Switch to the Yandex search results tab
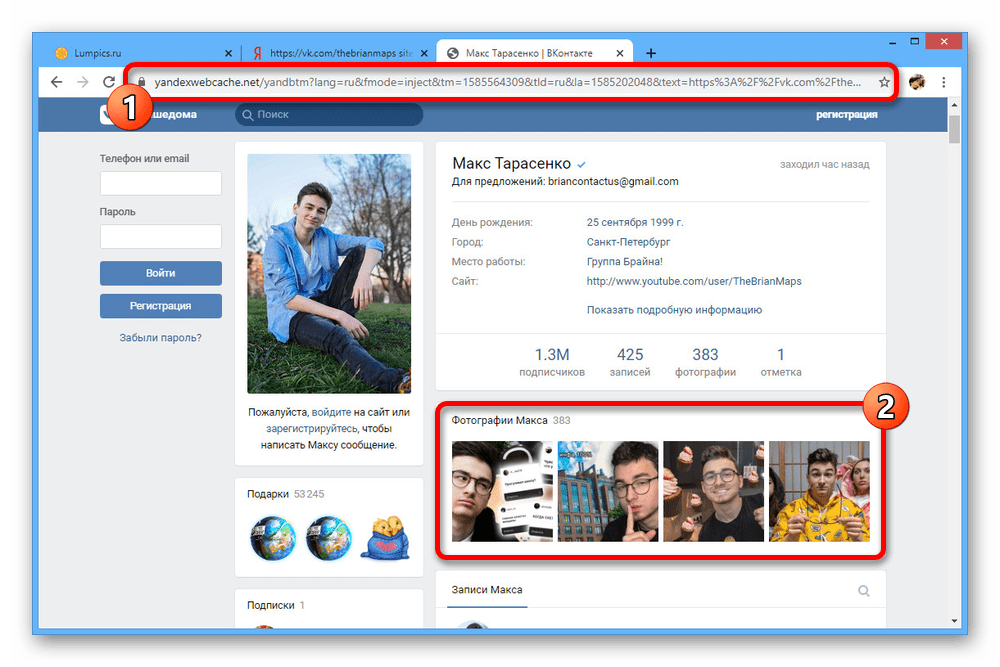 pyautogui.click(x=339, y=54)
